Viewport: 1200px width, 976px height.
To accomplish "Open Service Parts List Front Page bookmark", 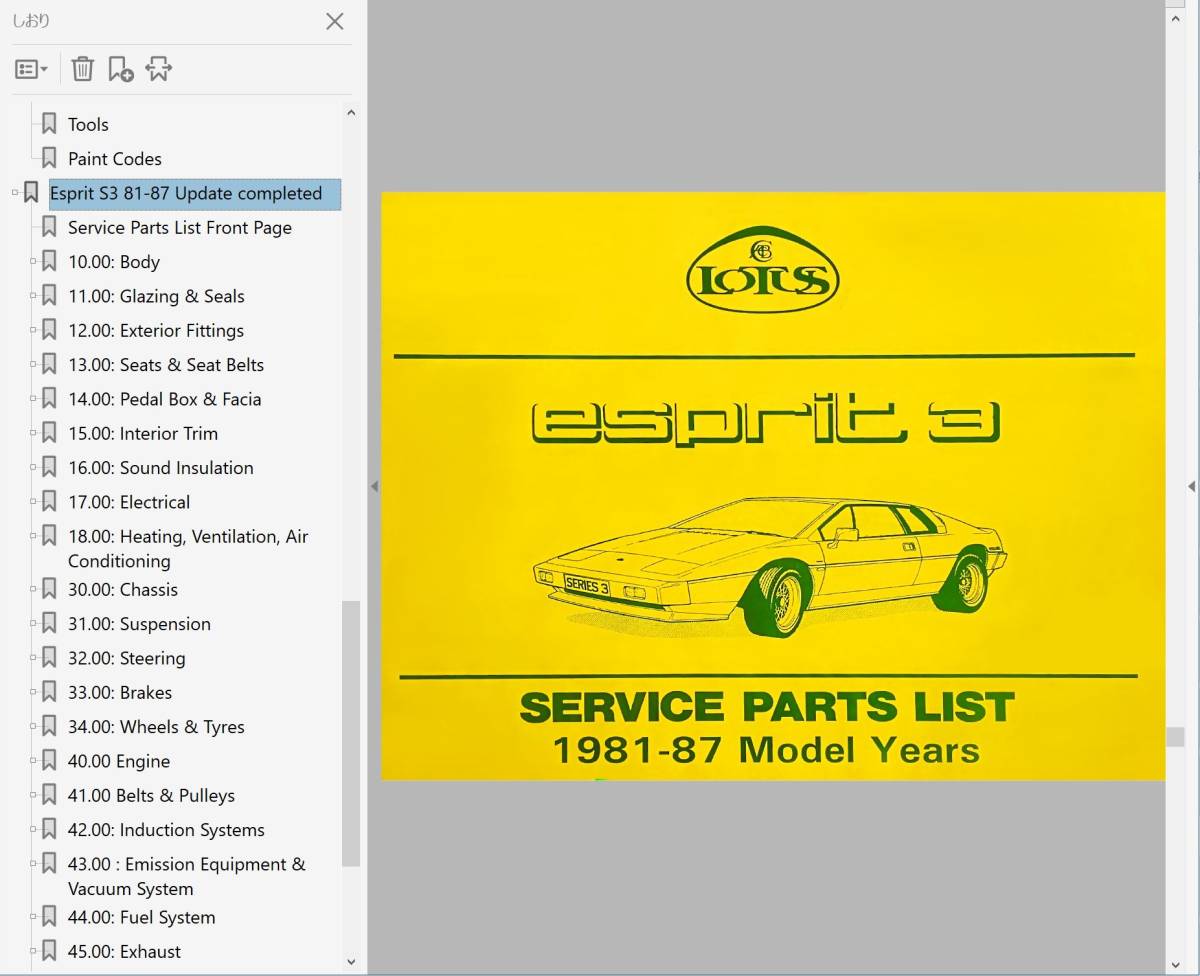I will coord(180,228).
